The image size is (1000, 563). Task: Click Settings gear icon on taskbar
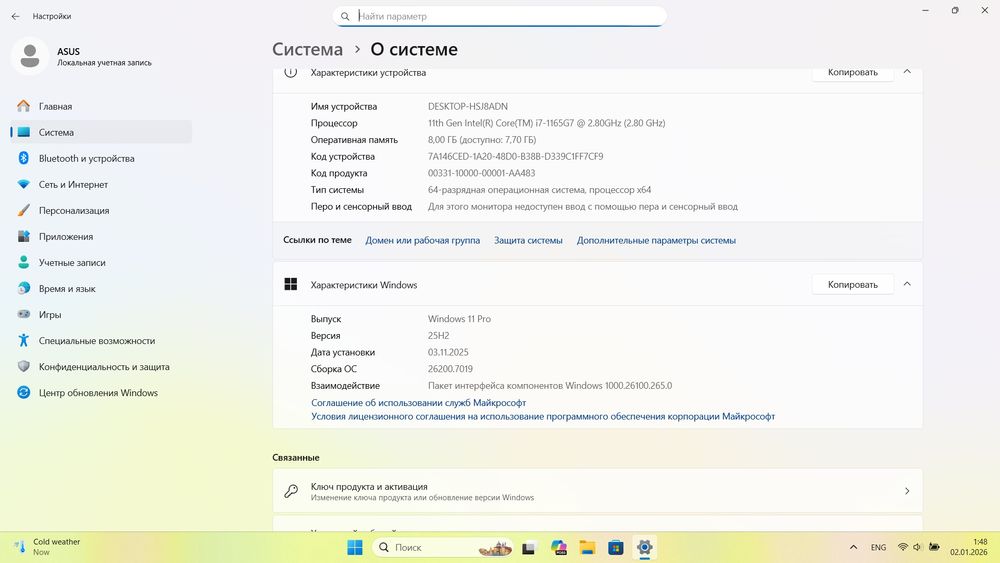(645, 547)
